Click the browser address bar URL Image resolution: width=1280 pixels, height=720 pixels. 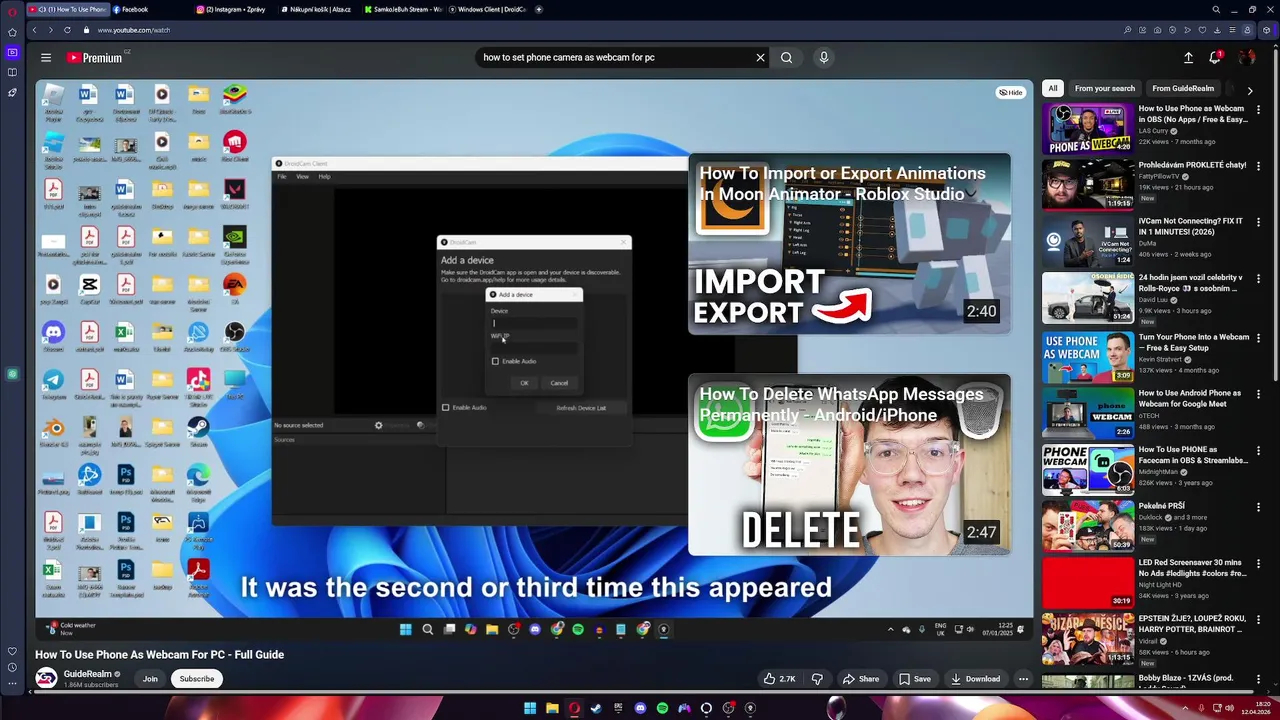click(x=134, y=30)
